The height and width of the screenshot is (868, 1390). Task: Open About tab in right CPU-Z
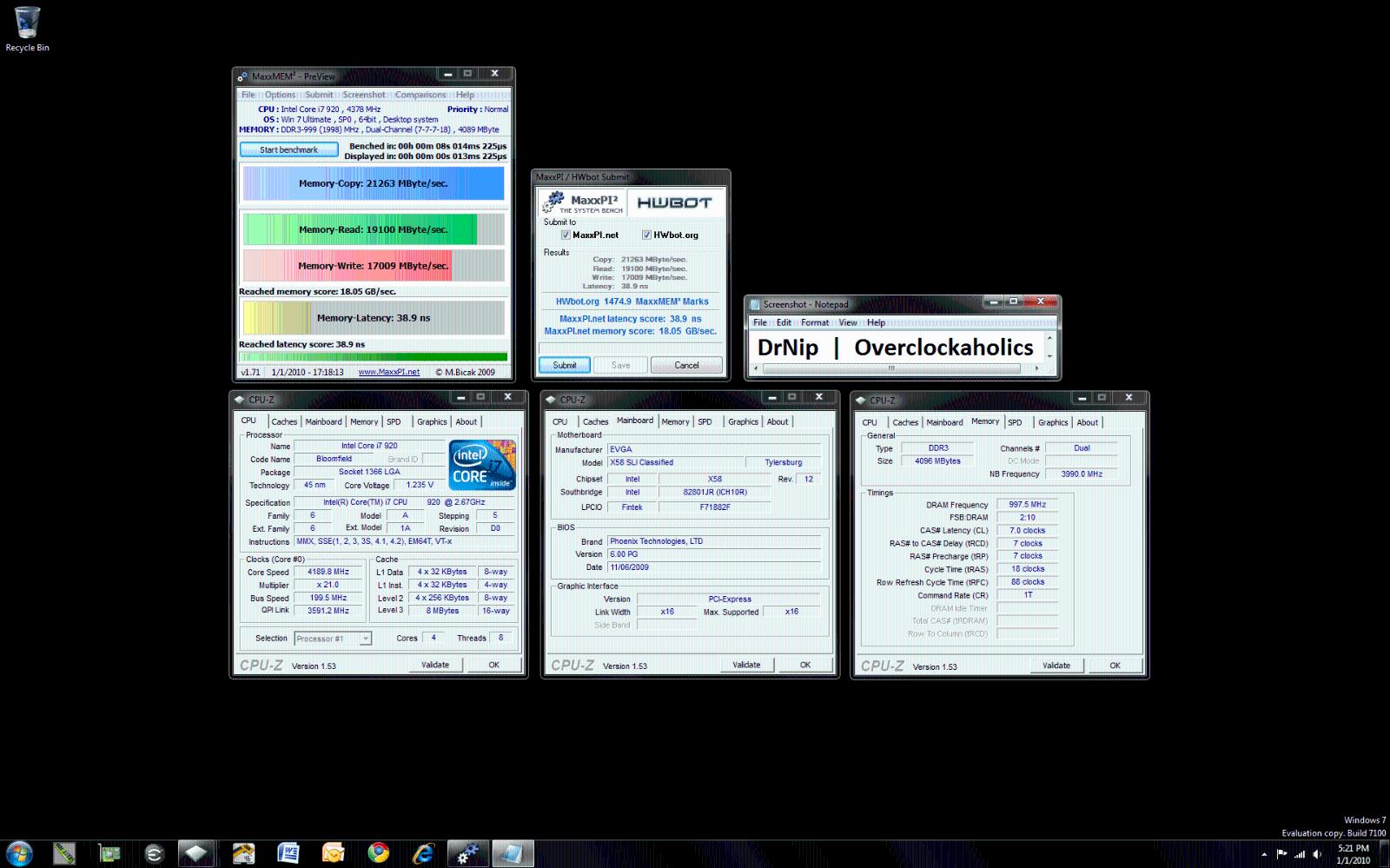(1088, 422)
